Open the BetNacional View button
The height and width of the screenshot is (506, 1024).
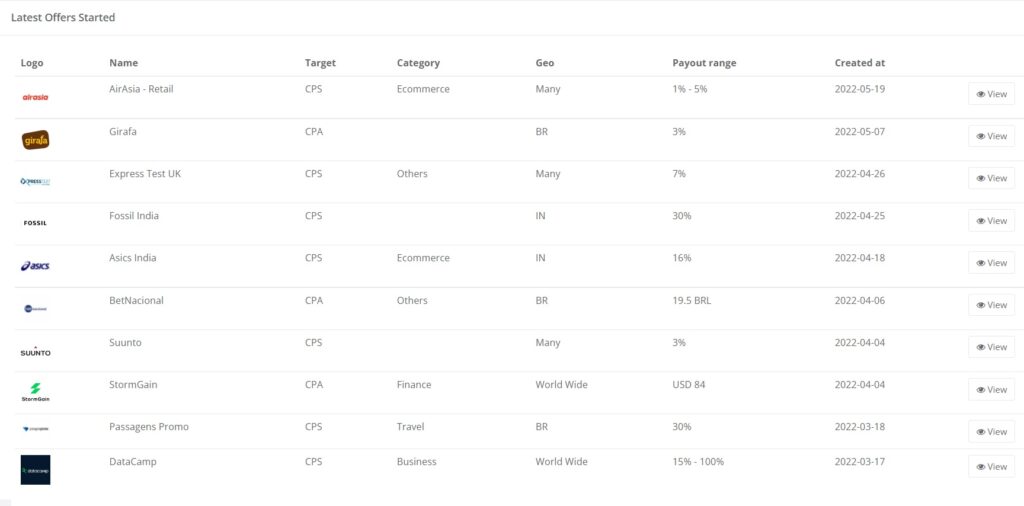point(991,305)
